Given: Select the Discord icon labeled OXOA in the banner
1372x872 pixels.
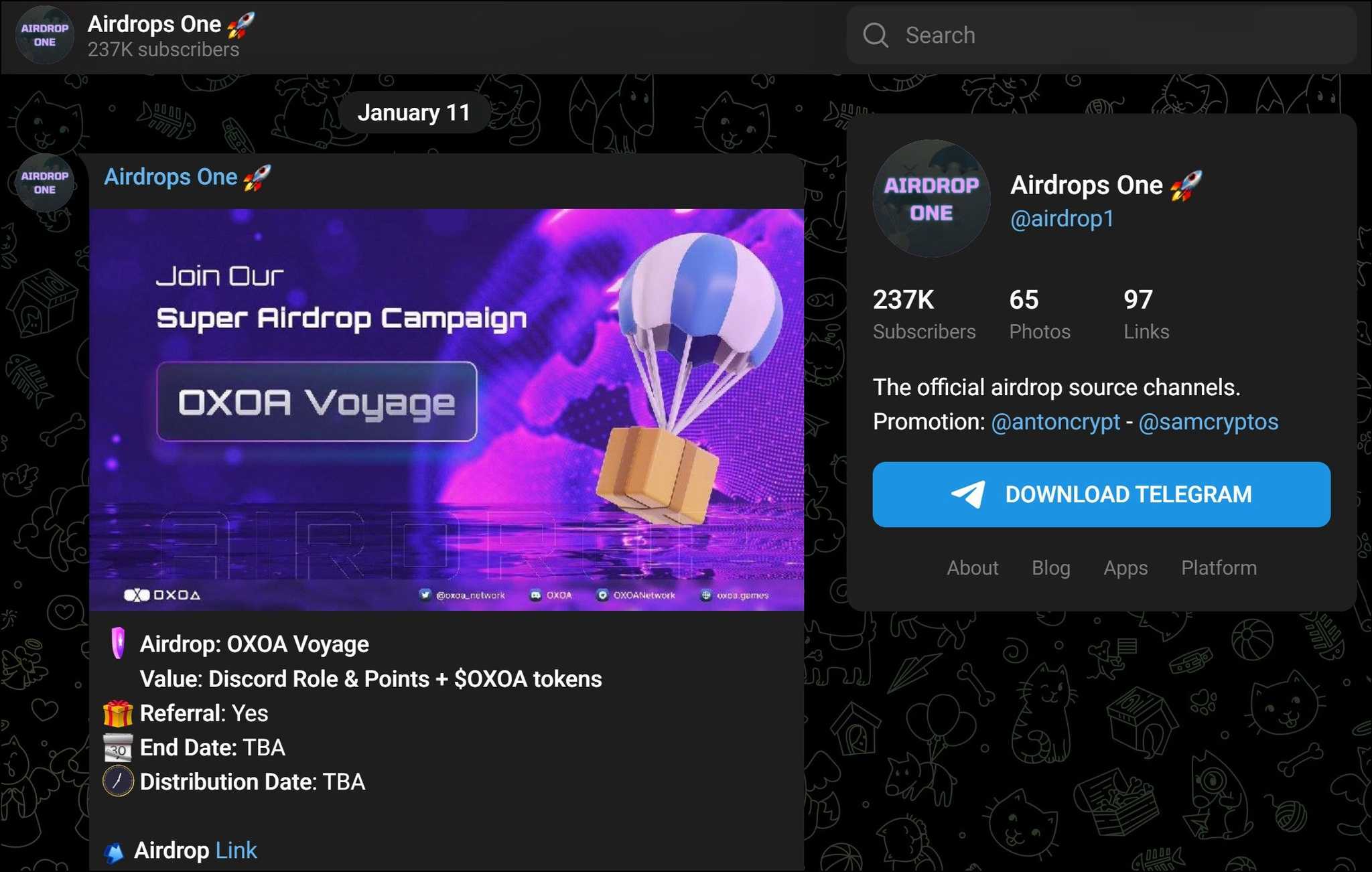Looking at the screenshot, I should coord(537,595).
